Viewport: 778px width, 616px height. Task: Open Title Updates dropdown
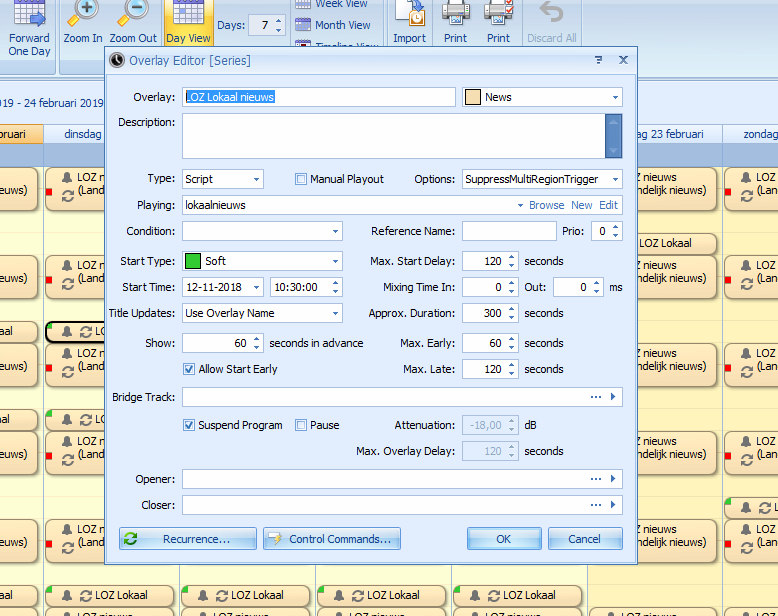335,313
